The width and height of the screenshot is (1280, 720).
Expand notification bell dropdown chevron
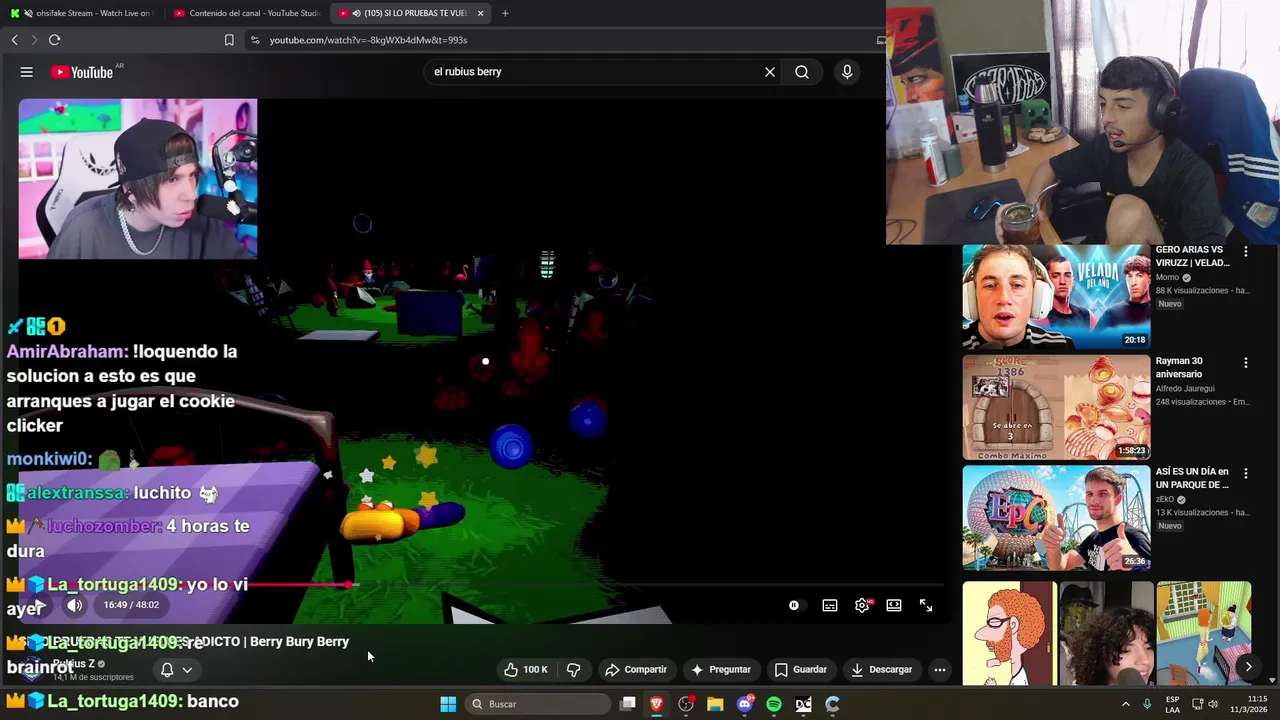pos(187,670)
